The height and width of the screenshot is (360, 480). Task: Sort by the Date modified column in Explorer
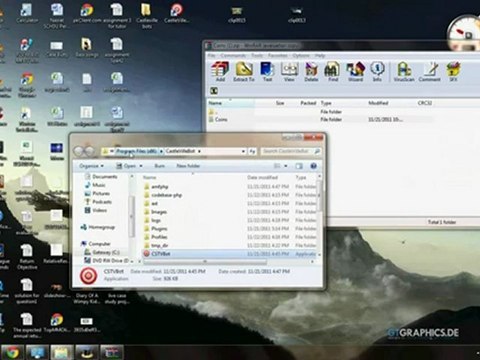pos(262,177)
